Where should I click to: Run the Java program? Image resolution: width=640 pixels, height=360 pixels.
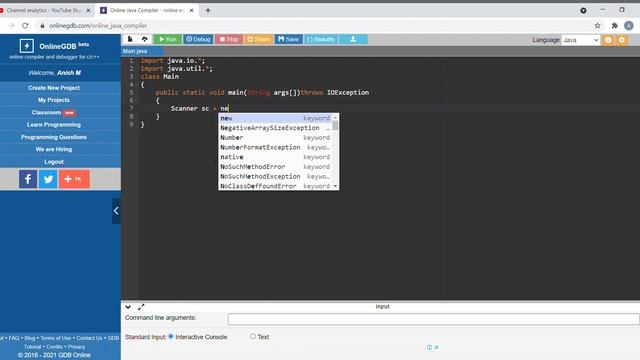168,39
